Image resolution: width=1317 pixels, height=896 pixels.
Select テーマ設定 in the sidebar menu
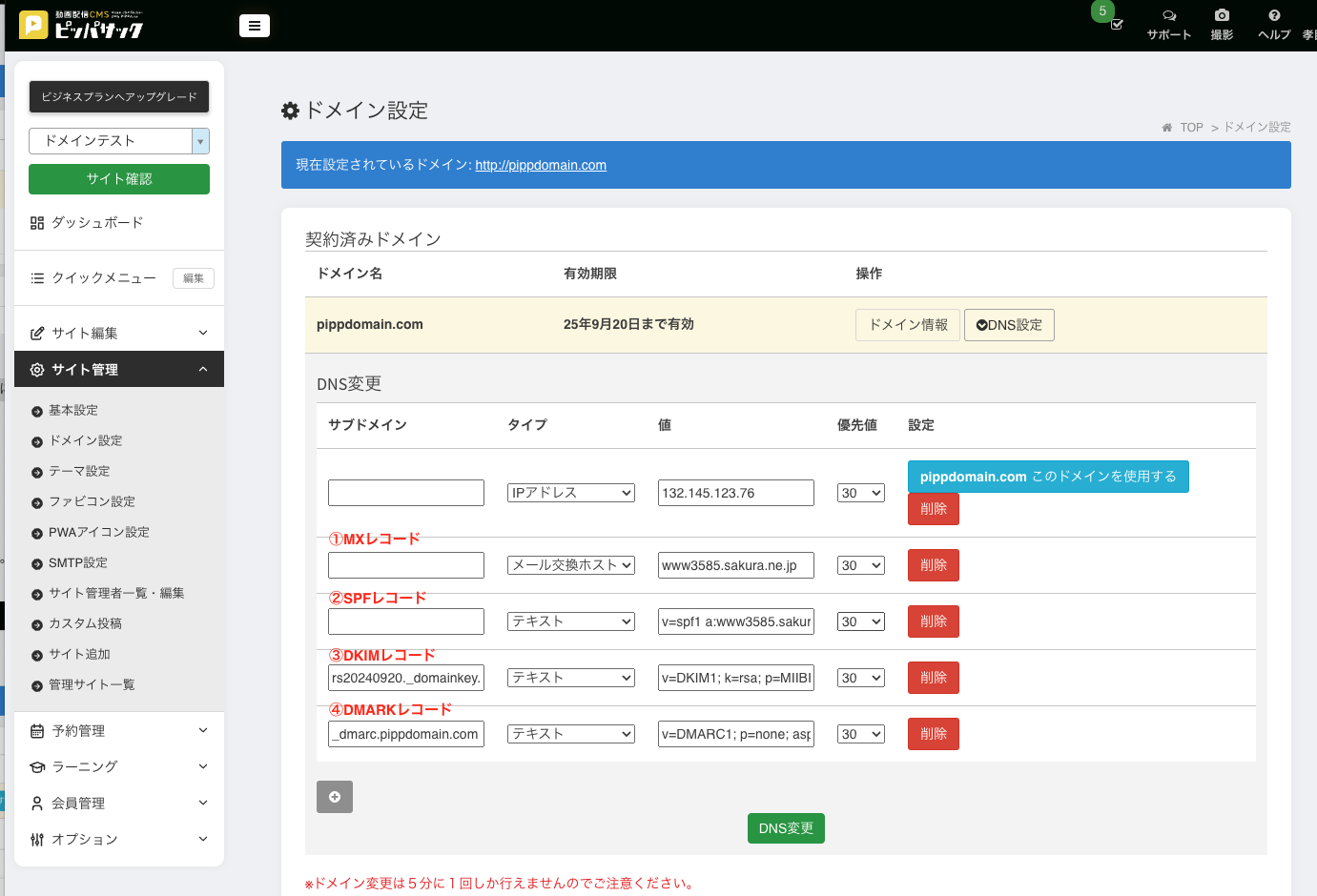click(79, 472)
